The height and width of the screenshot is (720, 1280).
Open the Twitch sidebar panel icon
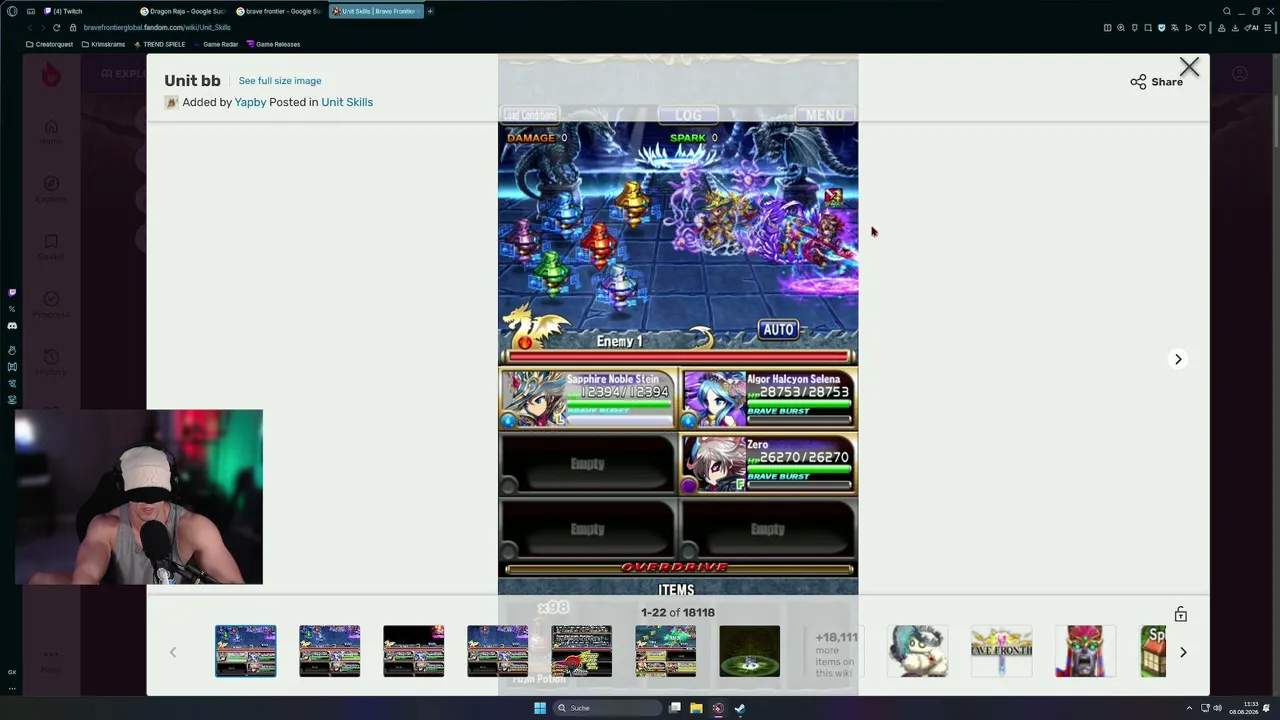(x=12, y=293)
